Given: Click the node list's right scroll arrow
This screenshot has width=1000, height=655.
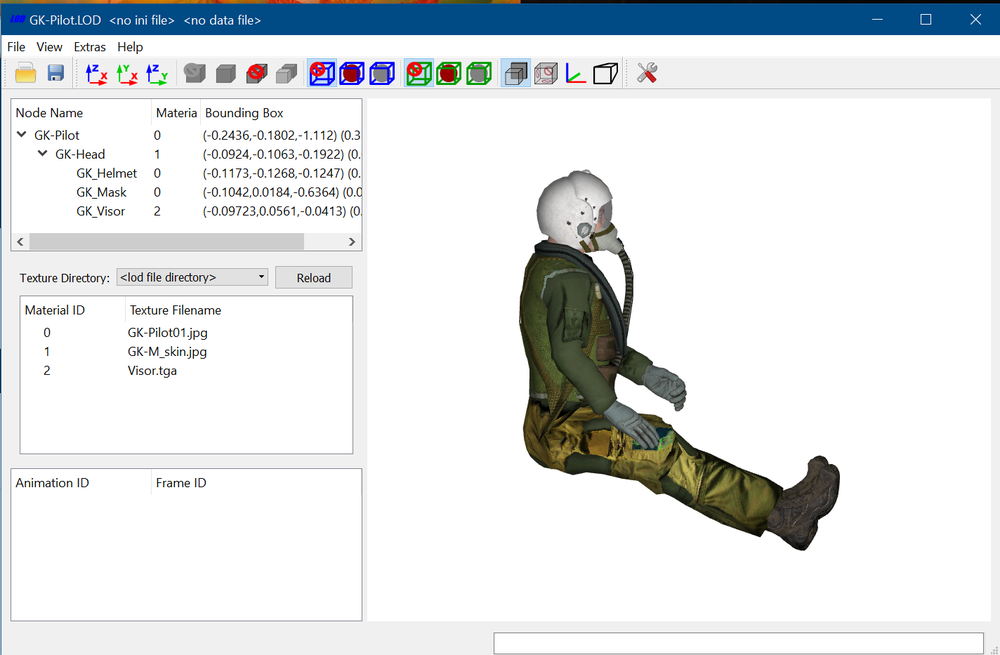Looking at the screenshot, I should click(352, 242).
